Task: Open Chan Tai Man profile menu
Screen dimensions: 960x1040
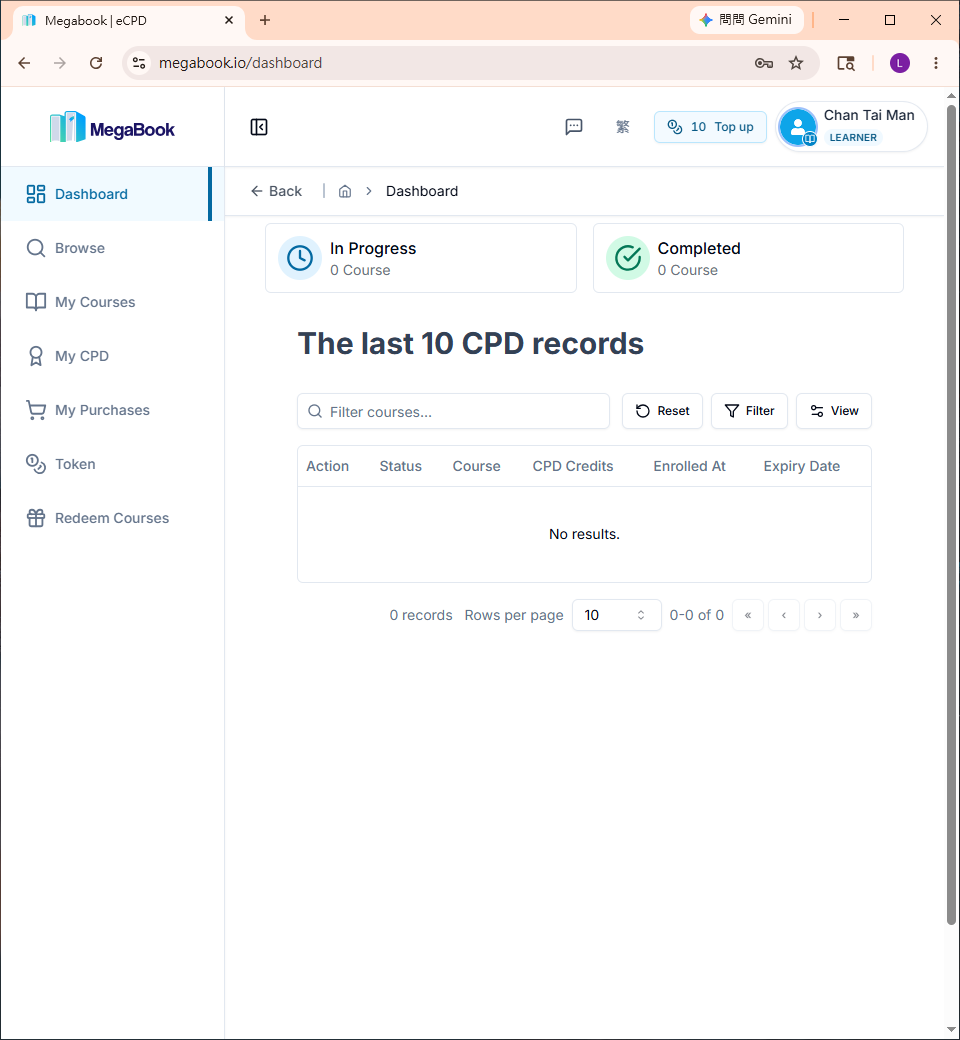Action: point(851,126)
